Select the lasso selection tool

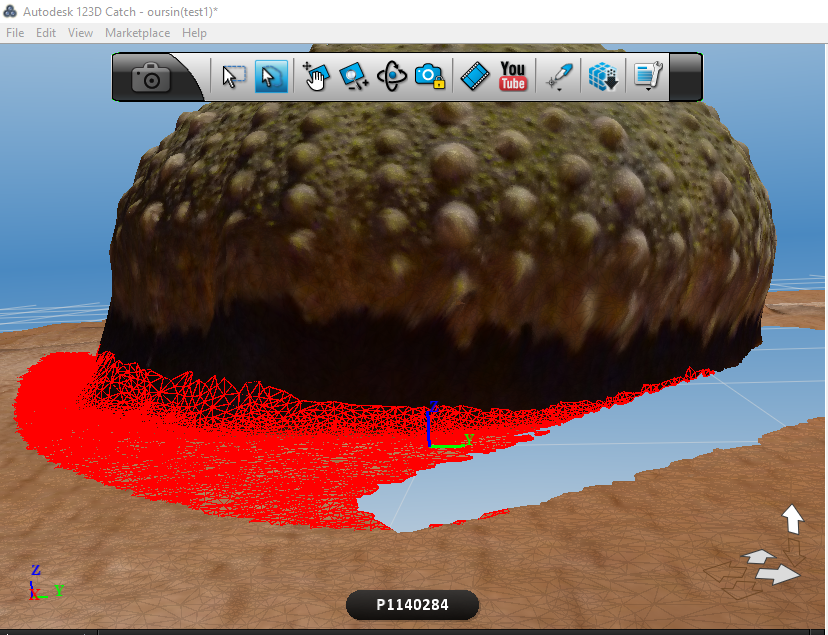[271, 77]
